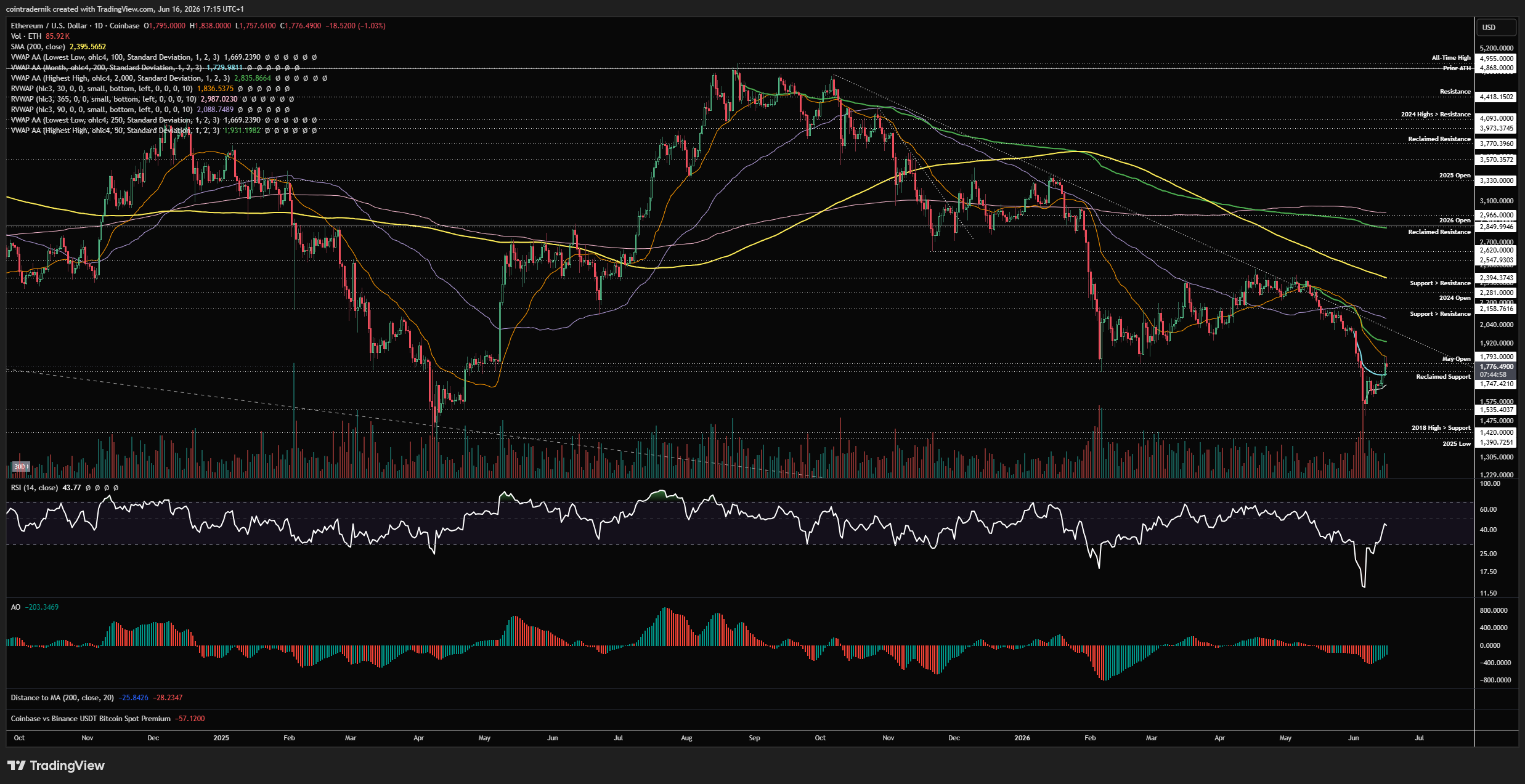The image size is (1525, 784).
Task: Click the VWAP AA Lowest Low 250 legend
Action: 115,120
